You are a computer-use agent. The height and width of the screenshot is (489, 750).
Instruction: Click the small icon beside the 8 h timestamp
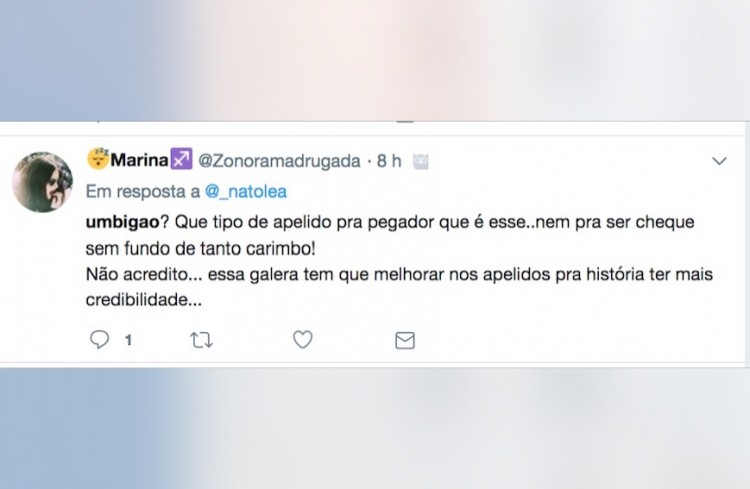tap(421, 160)
